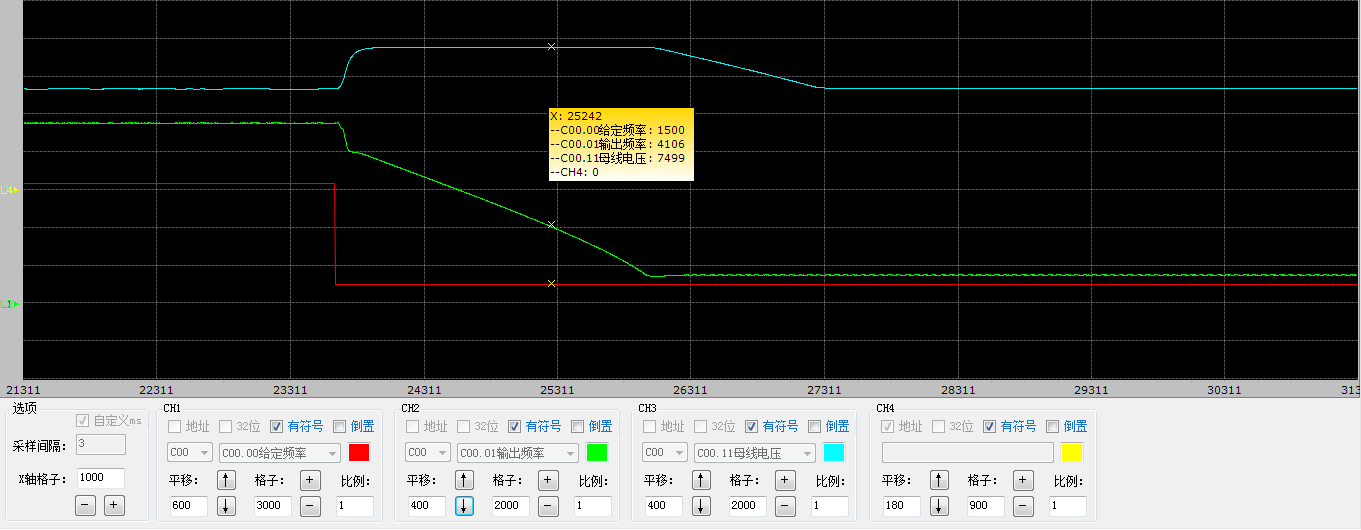Open CH2 C00 group dropdown
This screenshot has height=530, width=1361.
(428, 453)
